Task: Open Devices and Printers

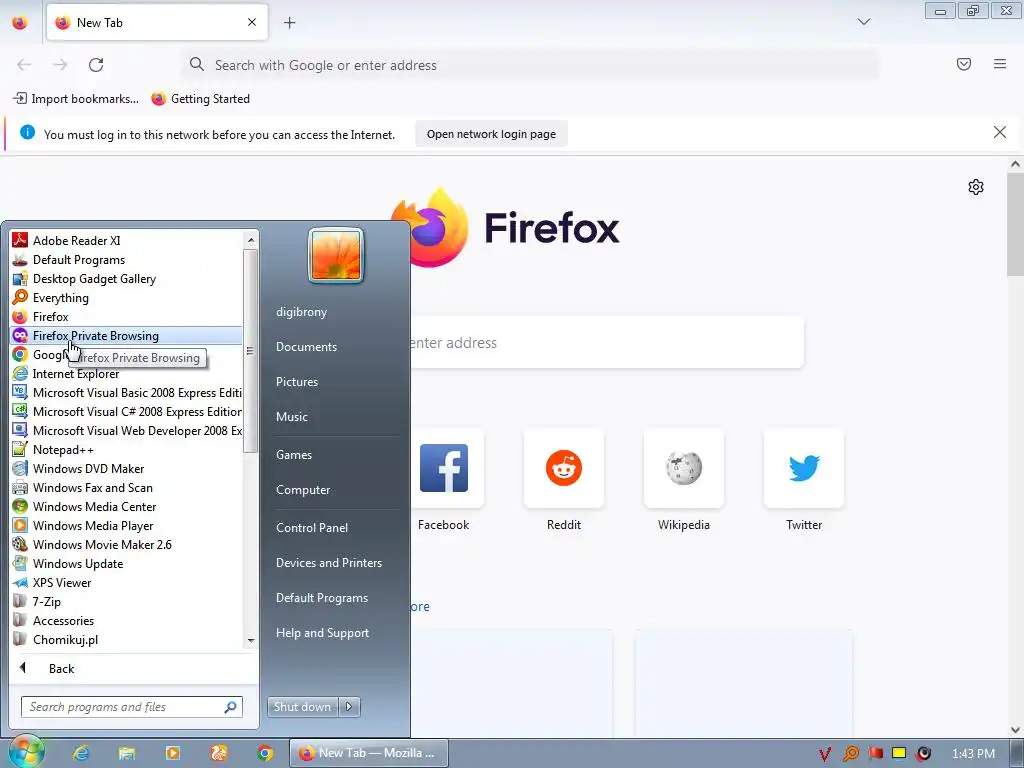Action: tap(328, 562)
